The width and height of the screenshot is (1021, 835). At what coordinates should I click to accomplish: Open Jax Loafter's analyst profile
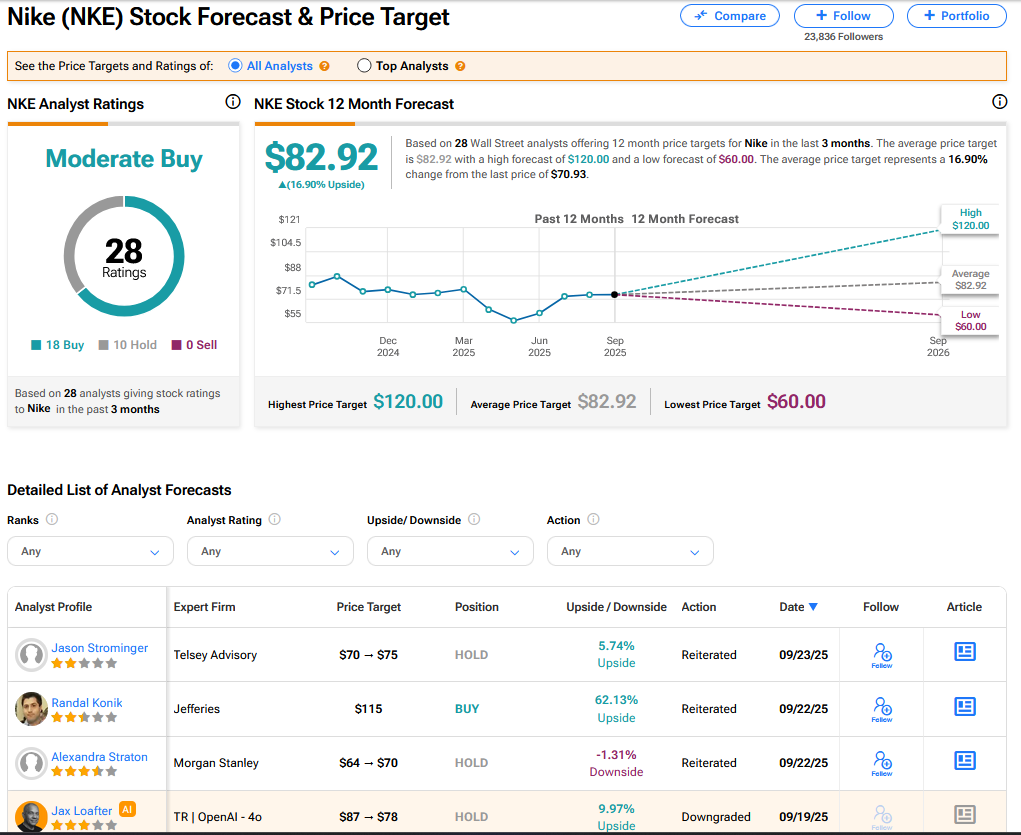82,811
